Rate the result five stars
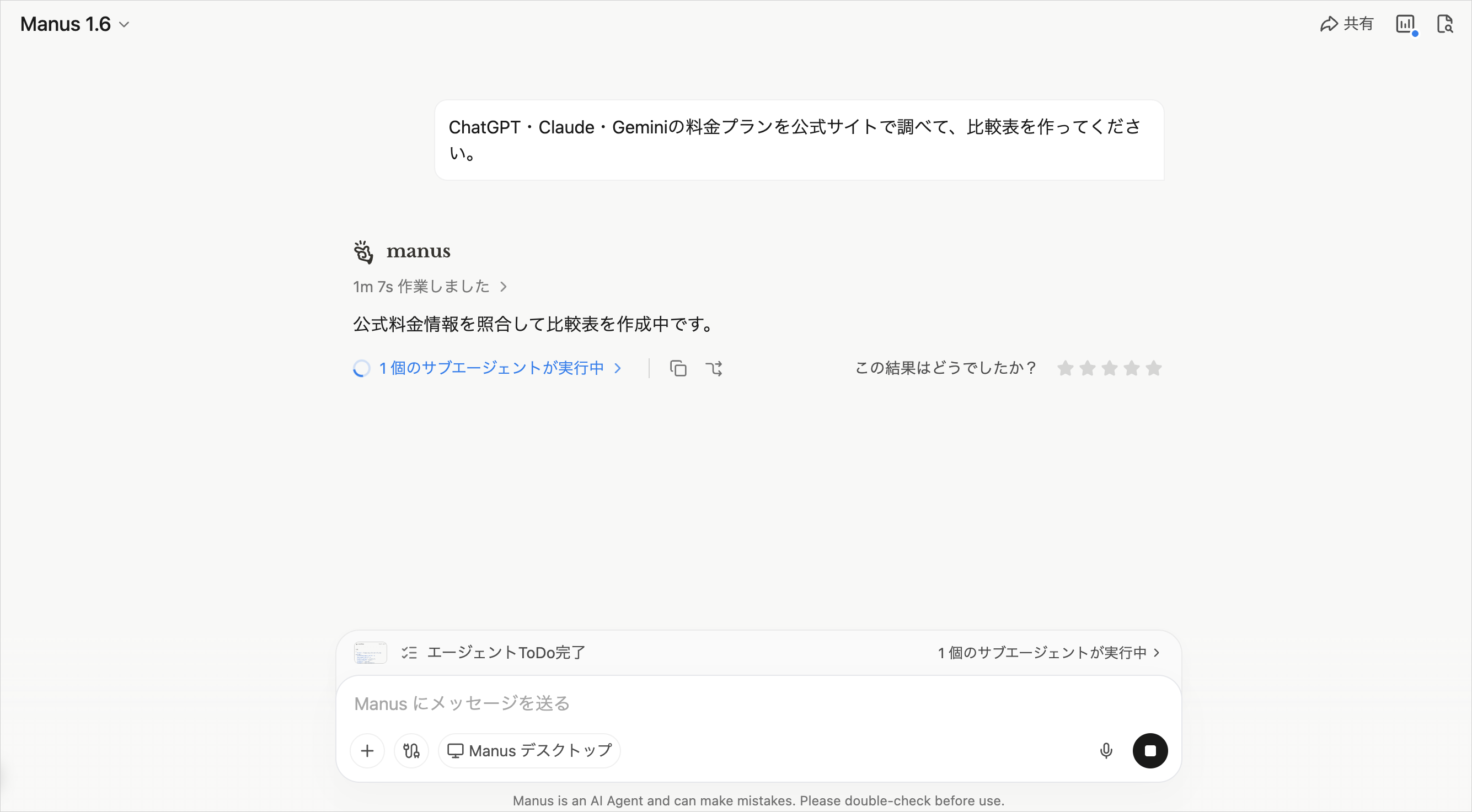 (x=1154, y=368)
